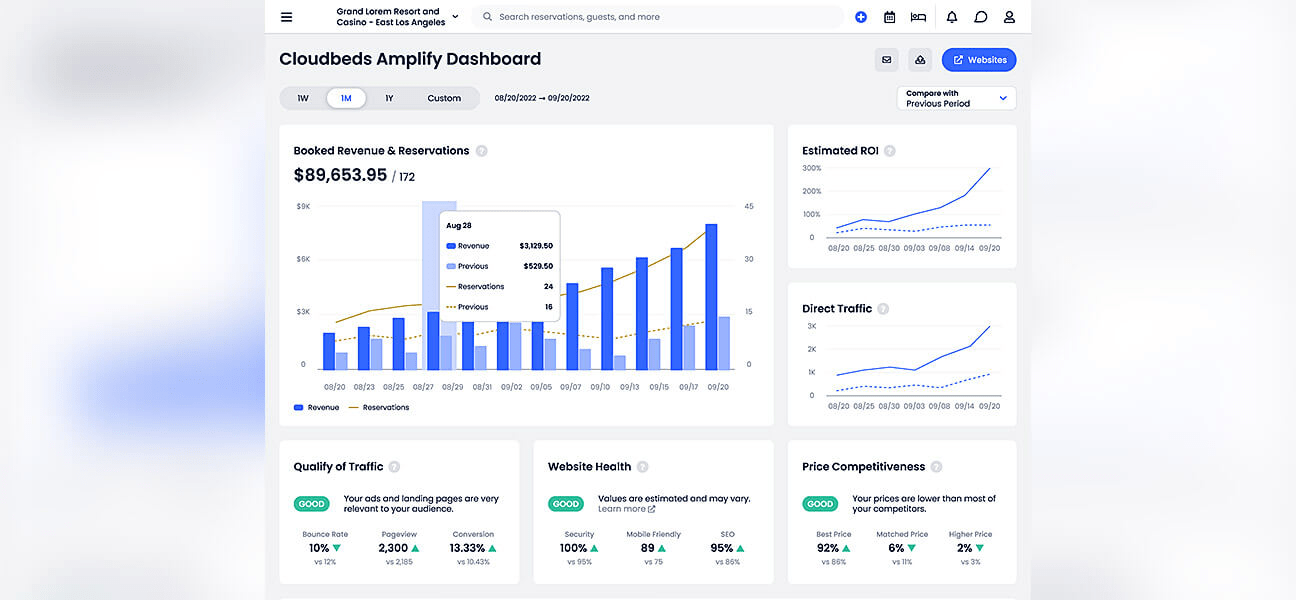Click the Bounce Rate 10% value
Screen dimensions: 1296x600
point(319,548)
